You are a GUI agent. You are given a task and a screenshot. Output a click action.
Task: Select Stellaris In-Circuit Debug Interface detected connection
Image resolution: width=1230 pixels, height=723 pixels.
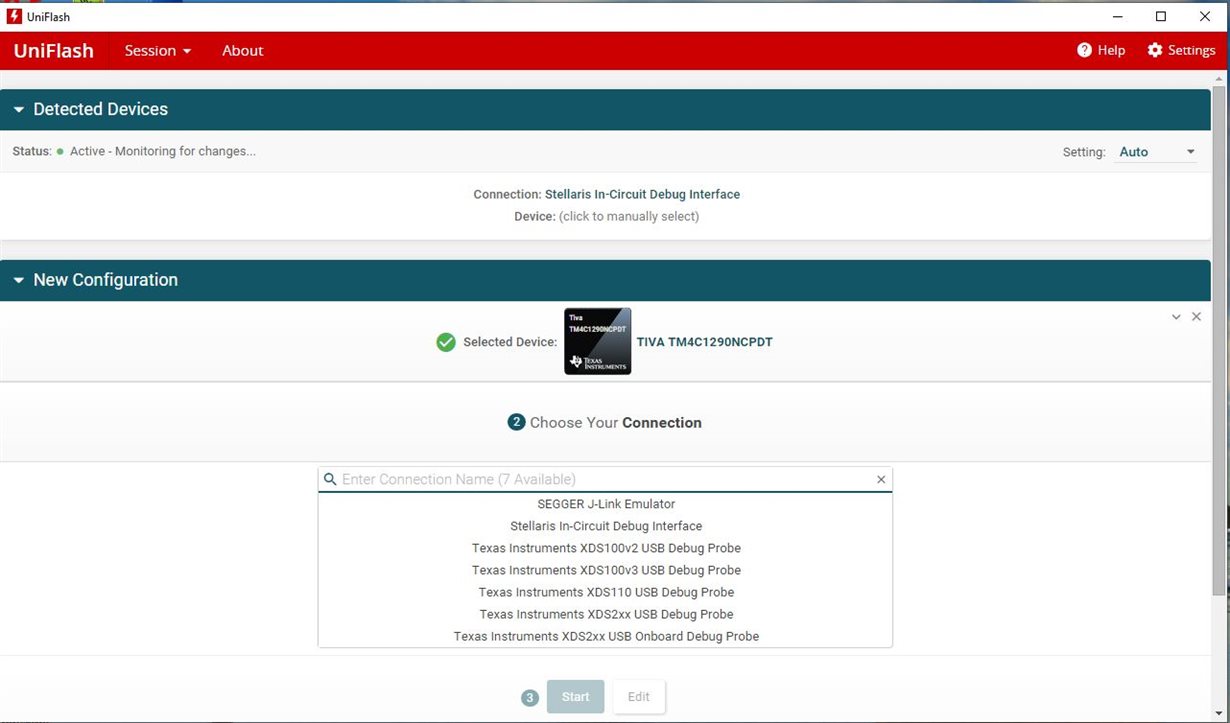642,194
